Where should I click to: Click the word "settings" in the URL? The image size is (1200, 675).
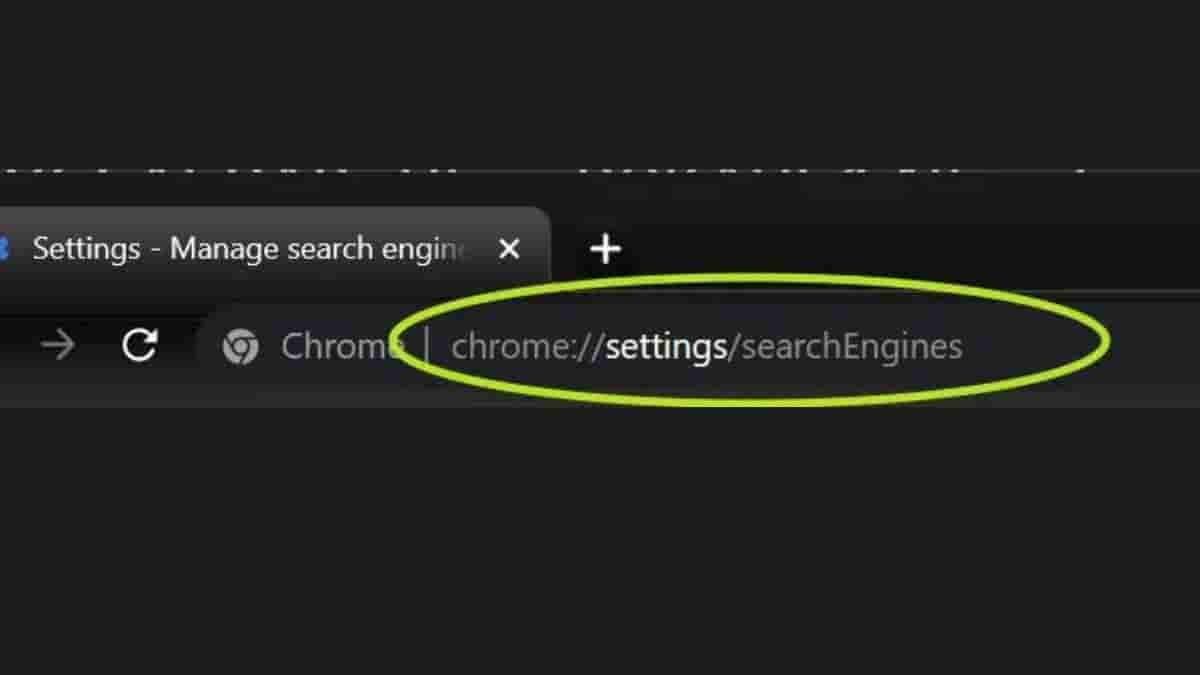coord(666,347)
